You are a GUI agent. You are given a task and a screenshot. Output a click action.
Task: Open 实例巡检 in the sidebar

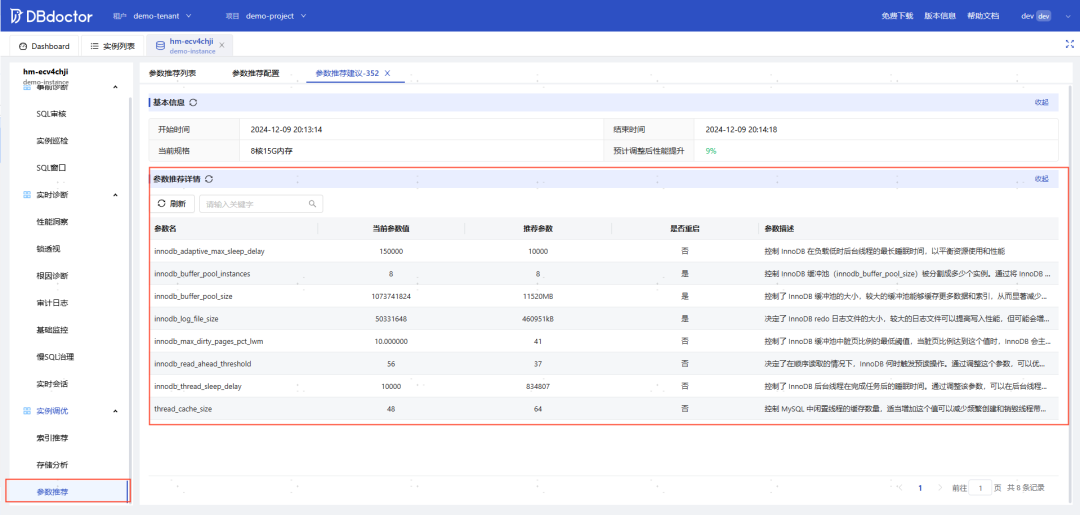[x=52, y=140]
